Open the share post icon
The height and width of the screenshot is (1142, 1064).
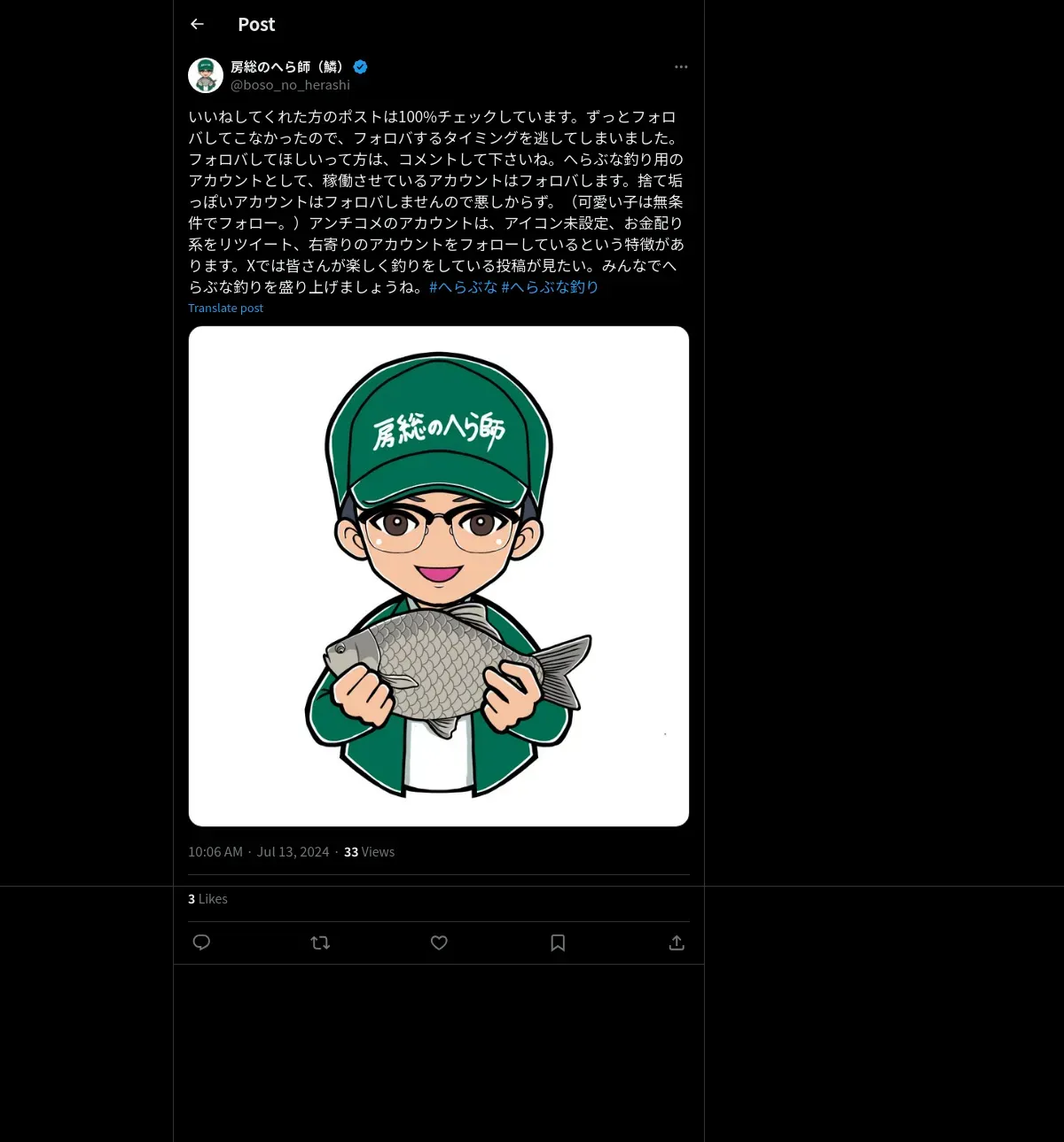(x=677, y=943)
